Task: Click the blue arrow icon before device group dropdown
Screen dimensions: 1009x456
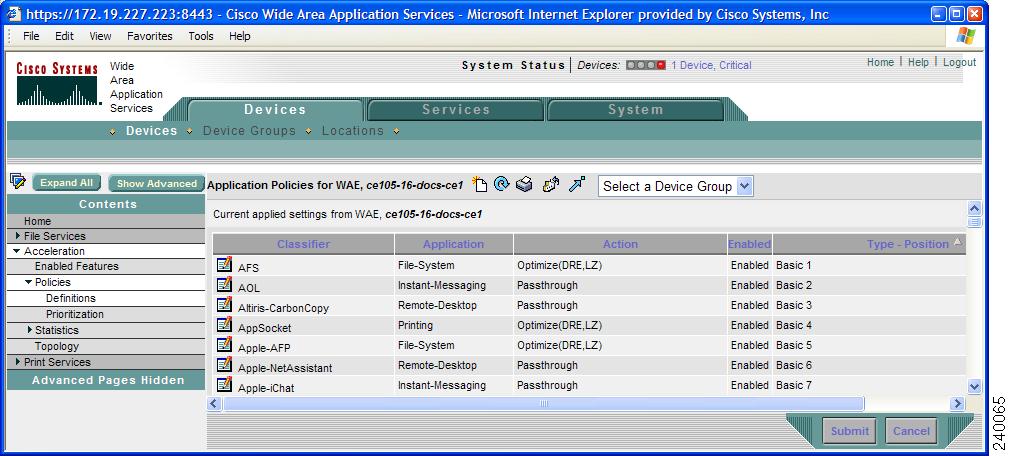Action: [x=577, y=185]
